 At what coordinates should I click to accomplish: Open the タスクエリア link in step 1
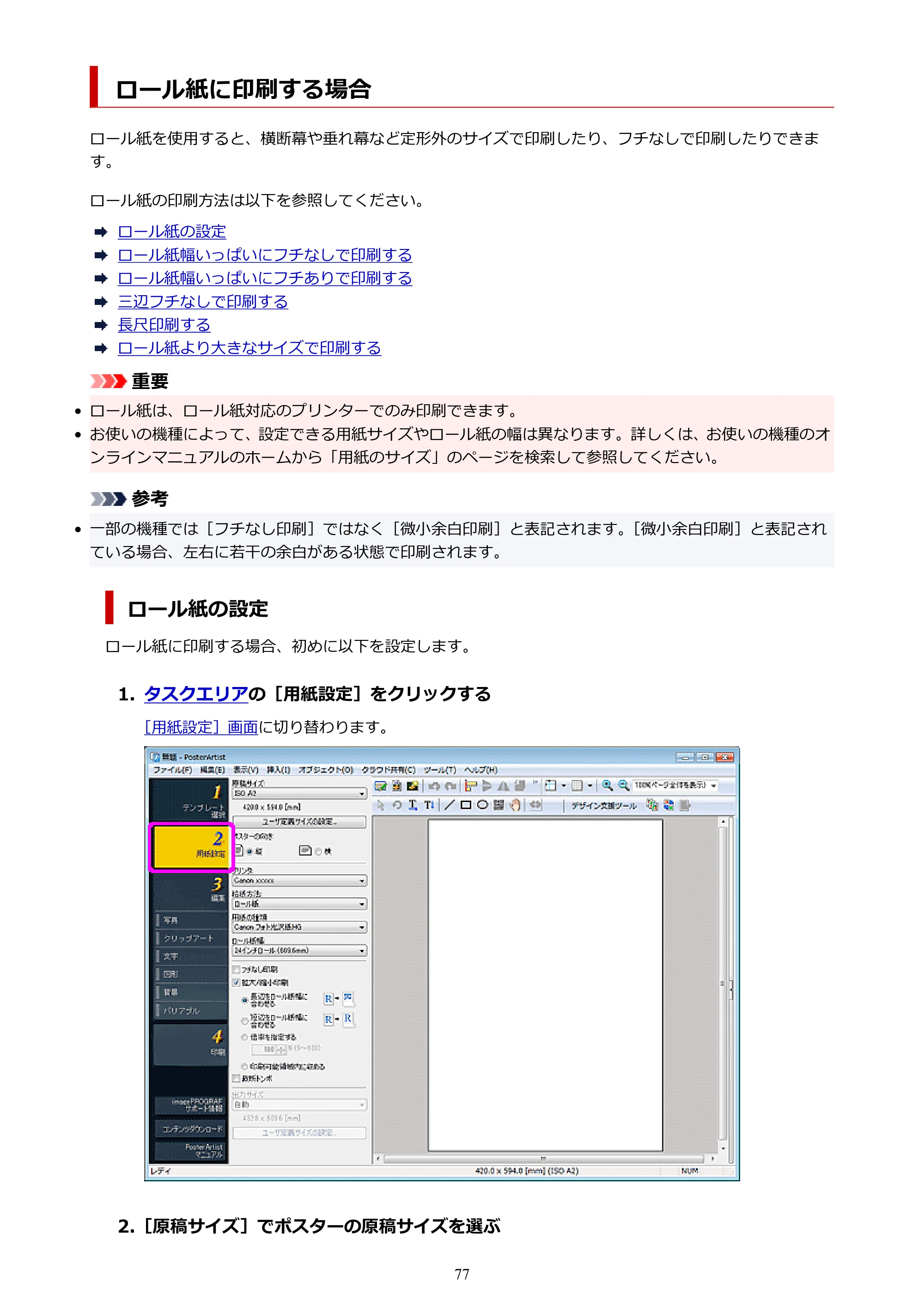196,694
